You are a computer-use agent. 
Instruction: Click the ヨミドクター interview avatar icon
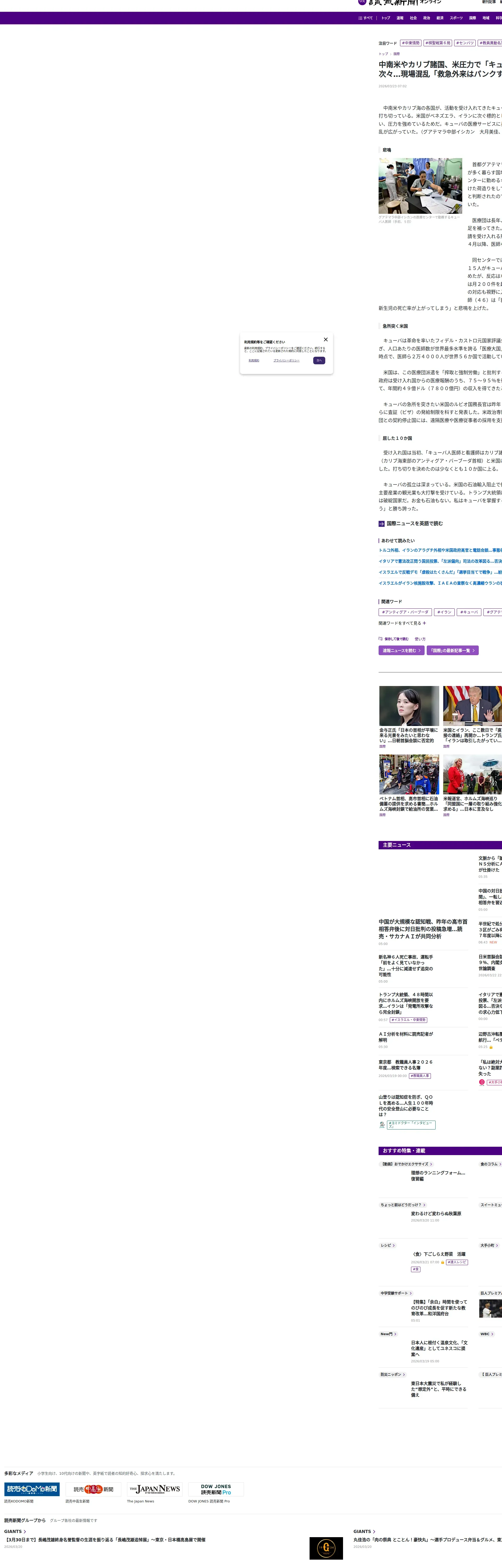[382, 1125]
